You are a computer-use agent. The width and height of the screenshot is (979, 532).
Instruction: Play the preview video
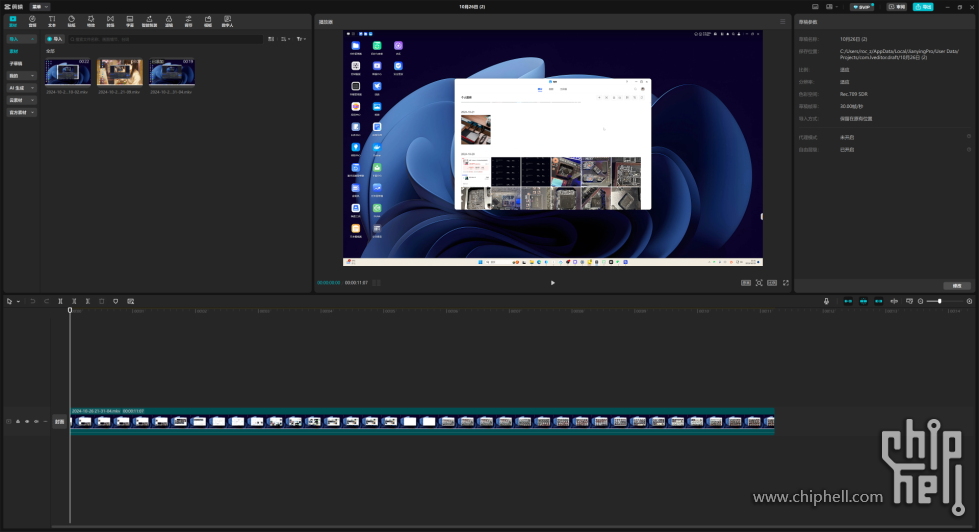pos(553,283)
